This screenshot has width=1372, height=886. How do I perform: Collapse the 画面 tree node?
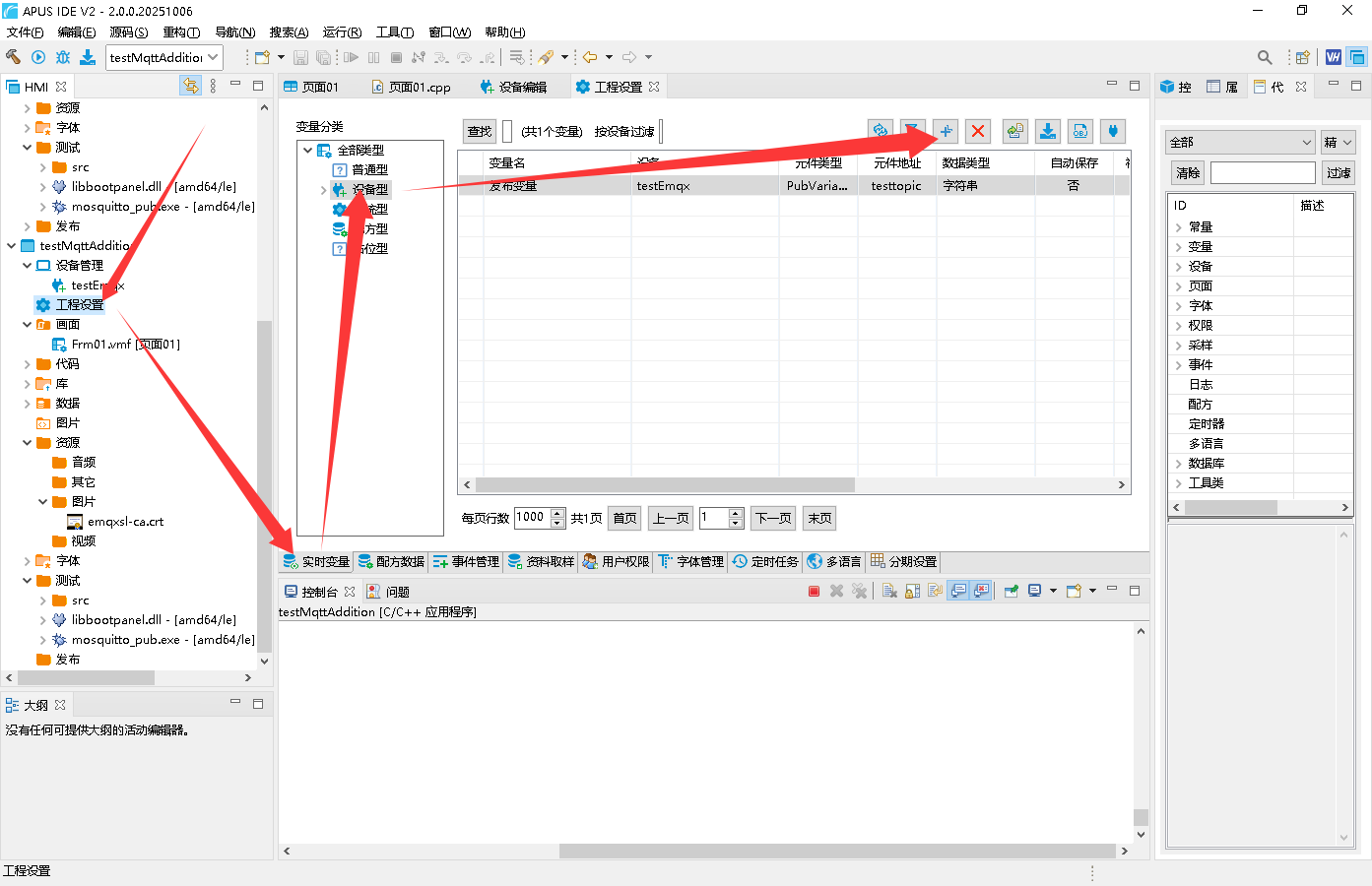(x=27, y=324)
